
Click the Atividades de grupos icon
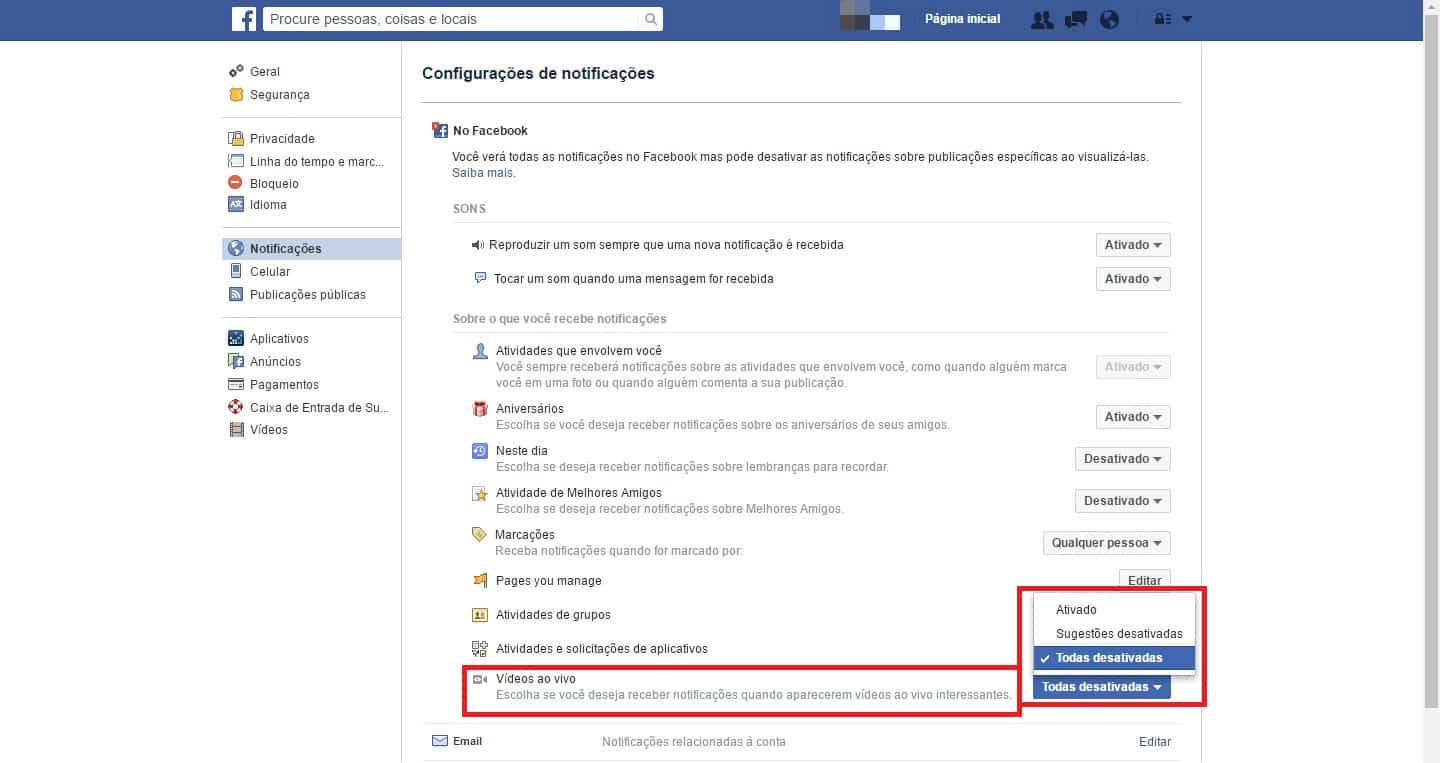pos(480,615)
